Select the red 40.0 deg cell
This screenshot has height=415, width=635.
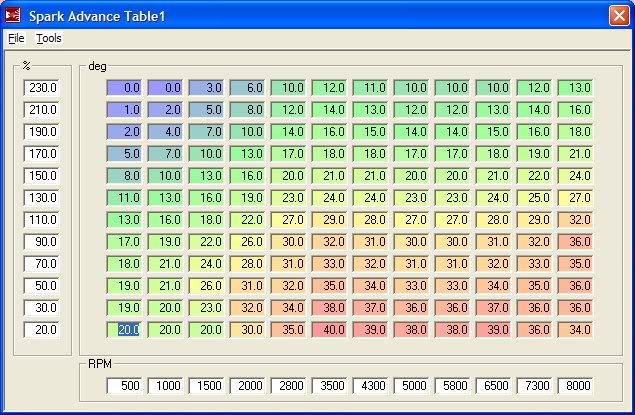pyautogui.click(x=329, y=330)
